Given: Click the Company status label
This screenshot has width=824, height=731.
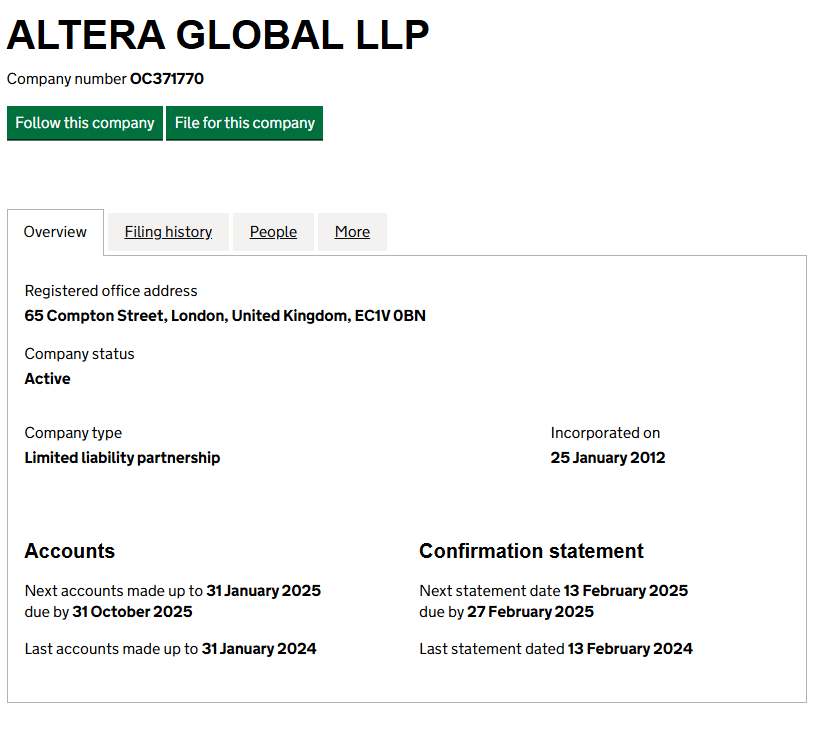Looking at the screenshot, I should point(79,354).
